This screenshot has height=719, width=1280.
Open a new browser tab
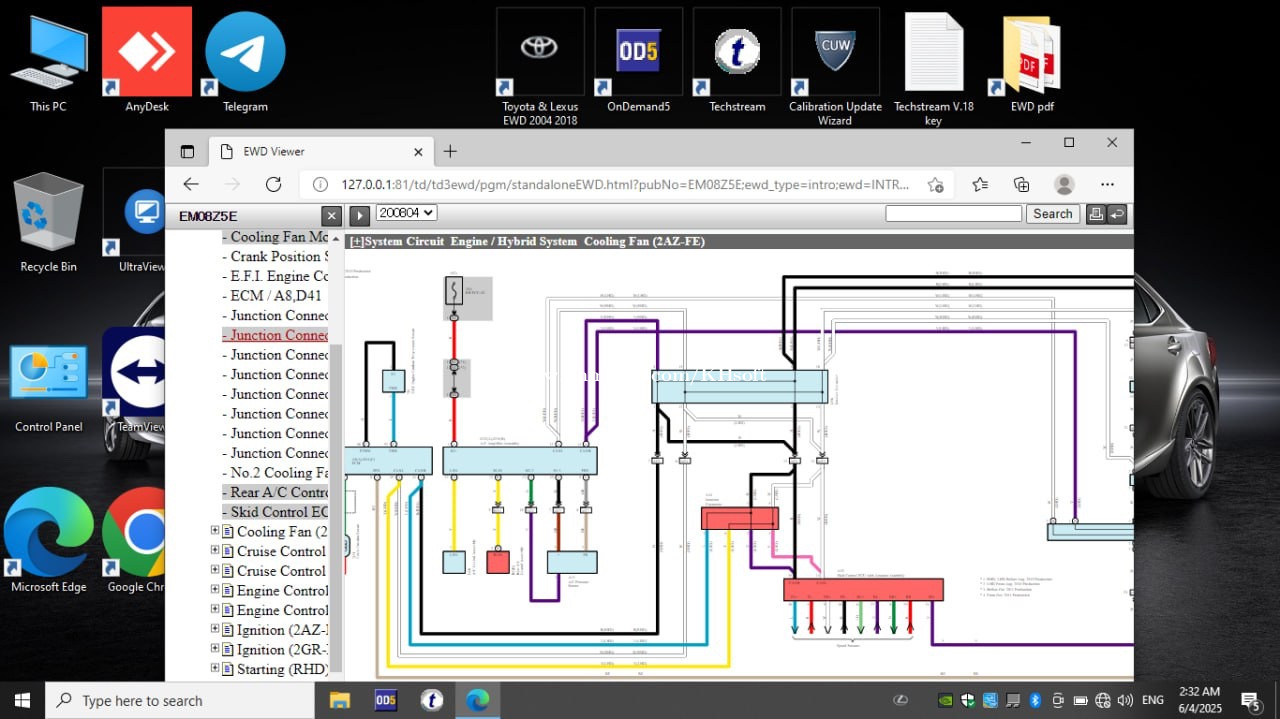click(450, 152)
